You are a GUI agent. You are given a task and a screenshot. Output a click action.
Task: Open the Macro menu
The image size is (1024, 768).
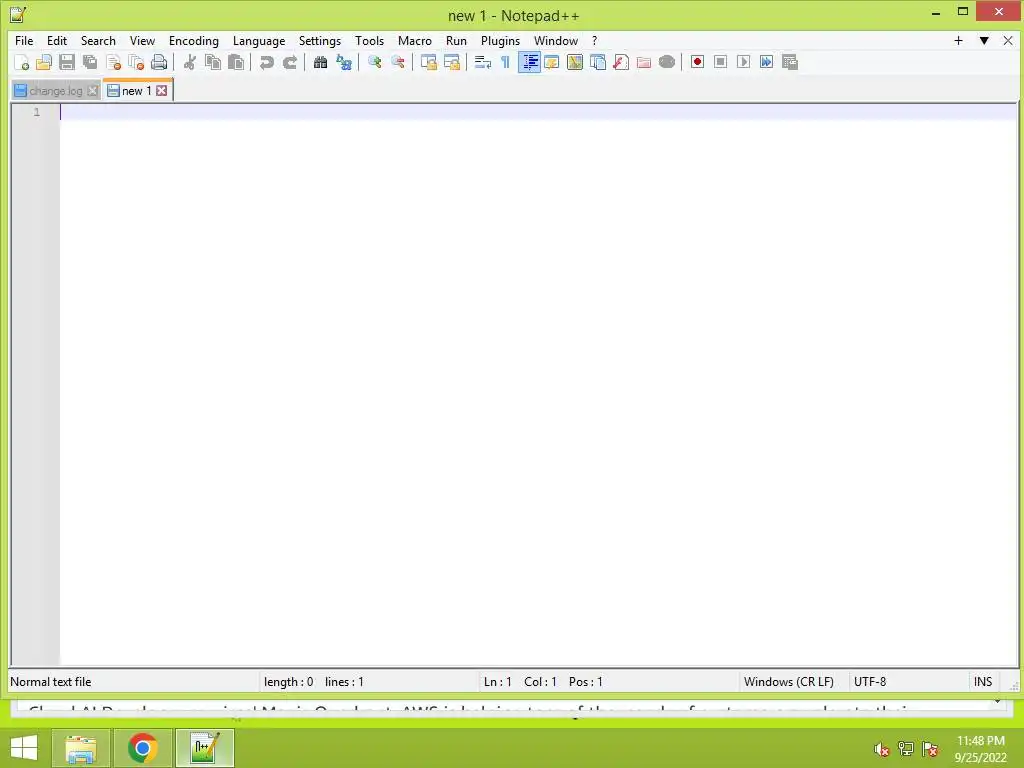(415, 40)
